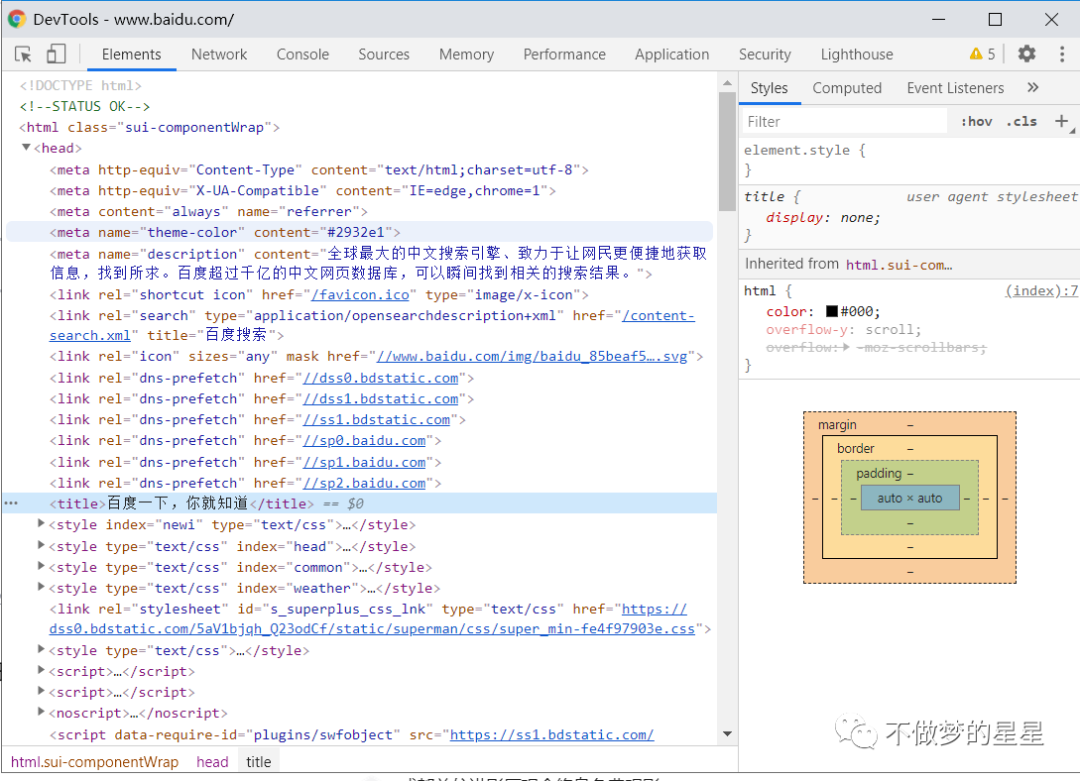Switch to the Console tab
This screenshot has width=1080, height=781.
[302, 54]
